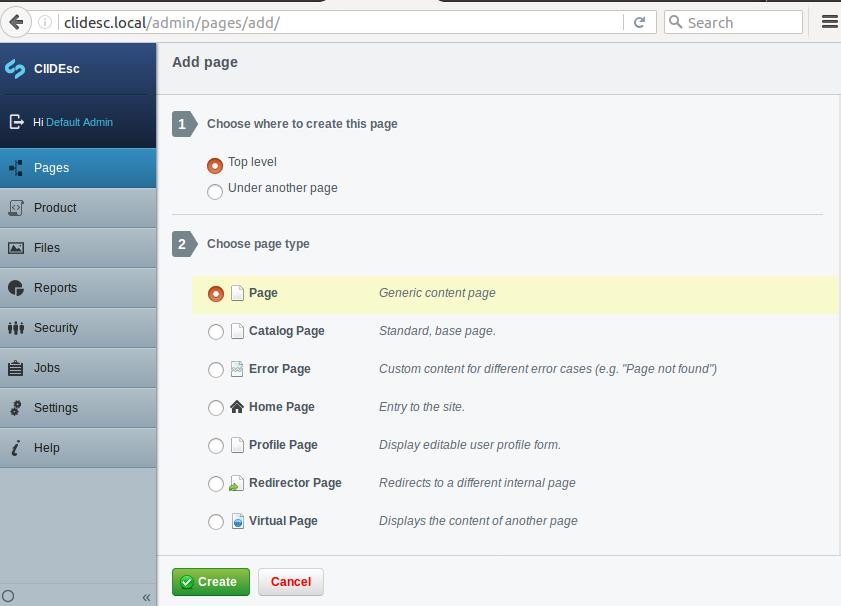The height and width of the screenshot is (606, 841).
Task: Click the browser Search input field
Action: point(740,22)
